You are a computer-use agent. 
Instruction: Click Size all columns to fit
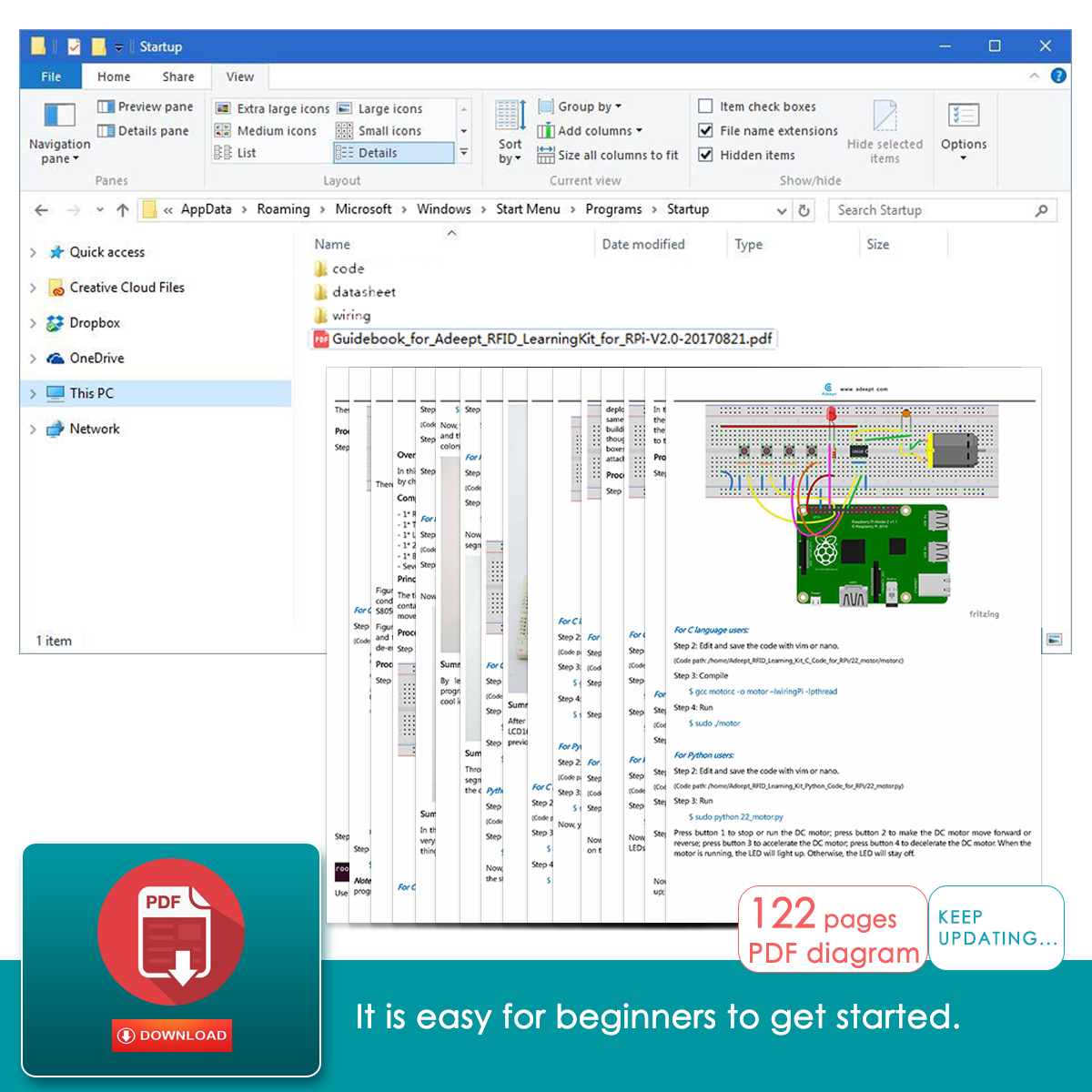click(607, 156)
